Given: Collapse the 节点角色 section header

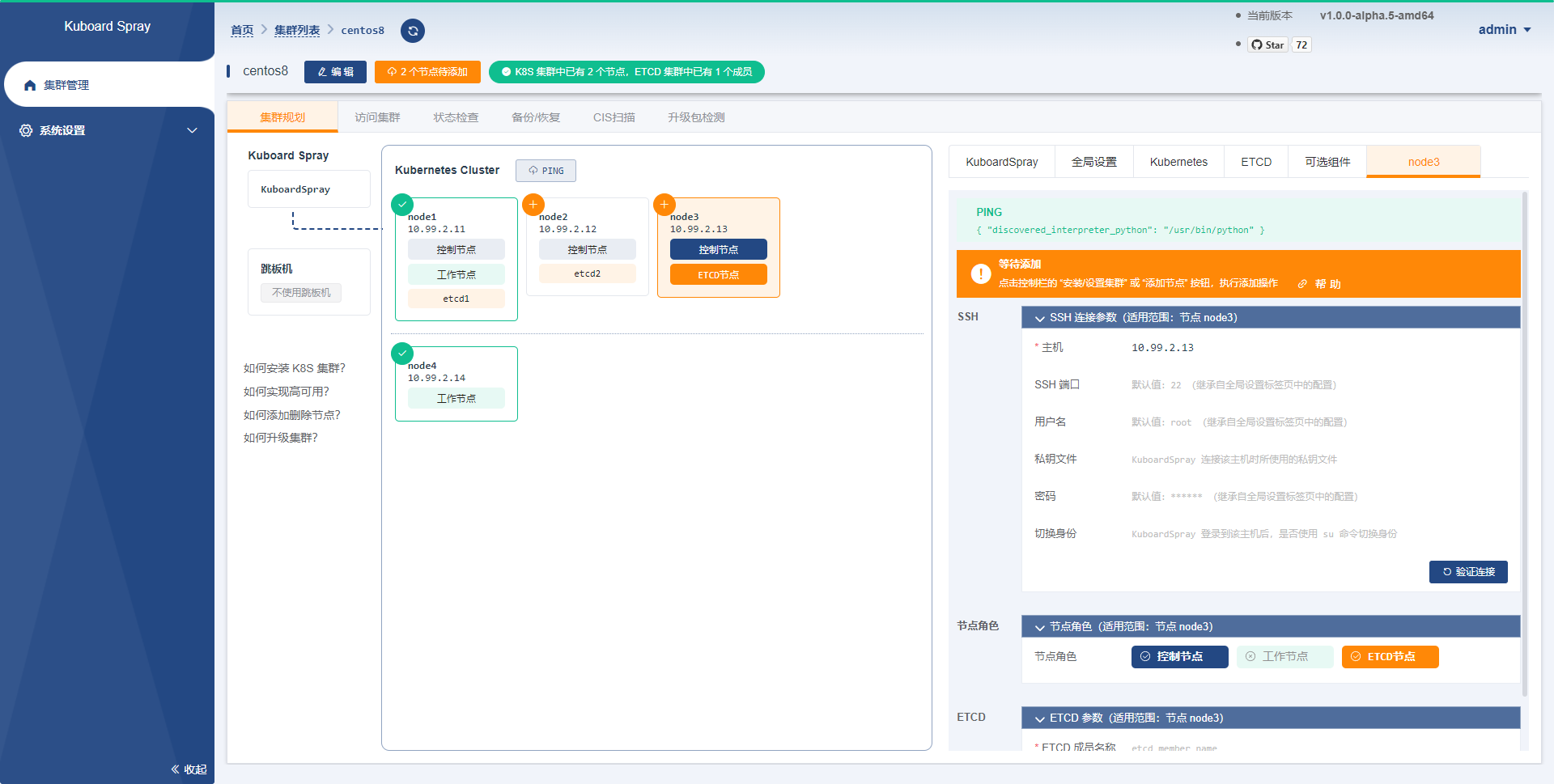Looking at the screenshot, I should 1271,626.
